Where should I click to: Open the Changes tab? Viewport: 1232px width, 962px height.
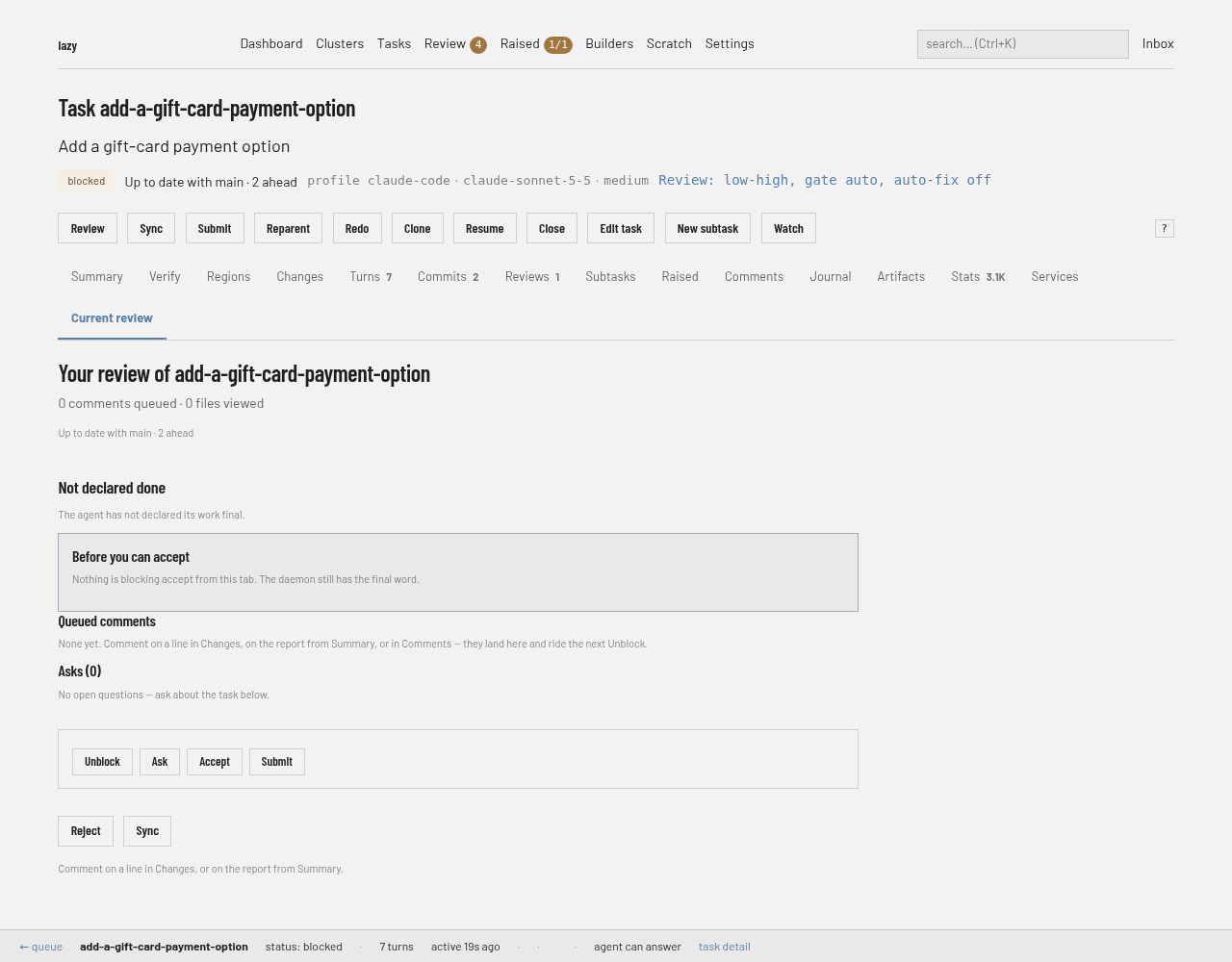(x=300, y=277)
